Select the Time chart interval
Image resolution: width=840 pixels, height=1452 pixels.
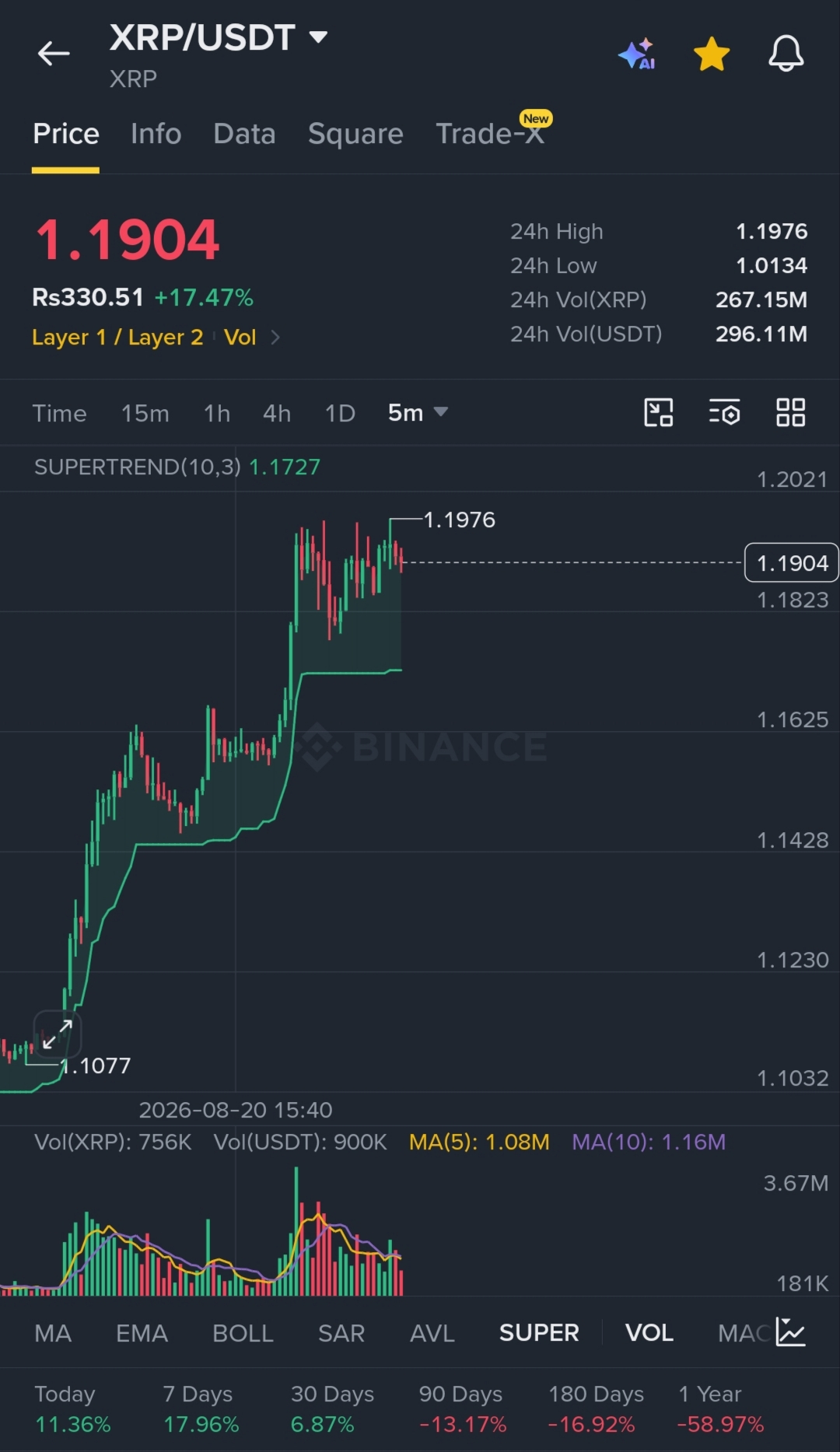coord(59,413)
